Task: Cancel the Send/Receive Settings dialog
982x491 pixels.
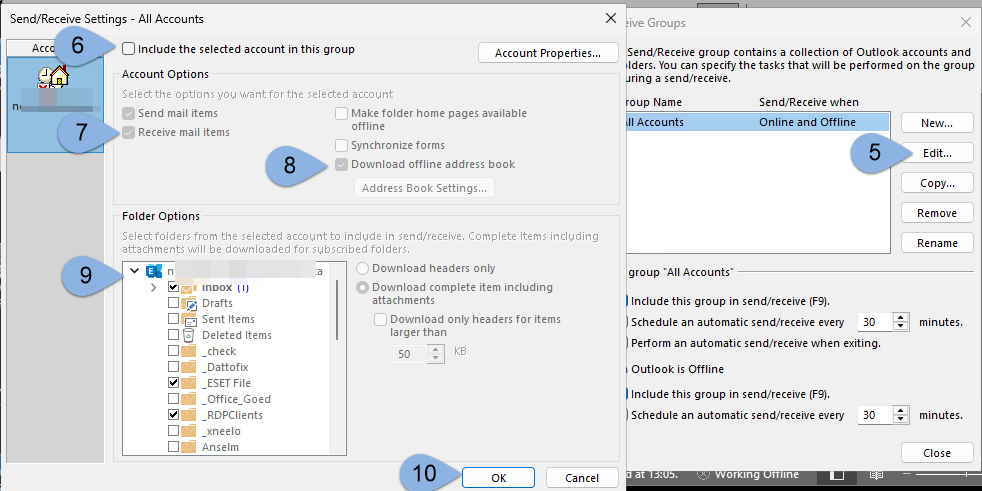Action: pos(582,478)
